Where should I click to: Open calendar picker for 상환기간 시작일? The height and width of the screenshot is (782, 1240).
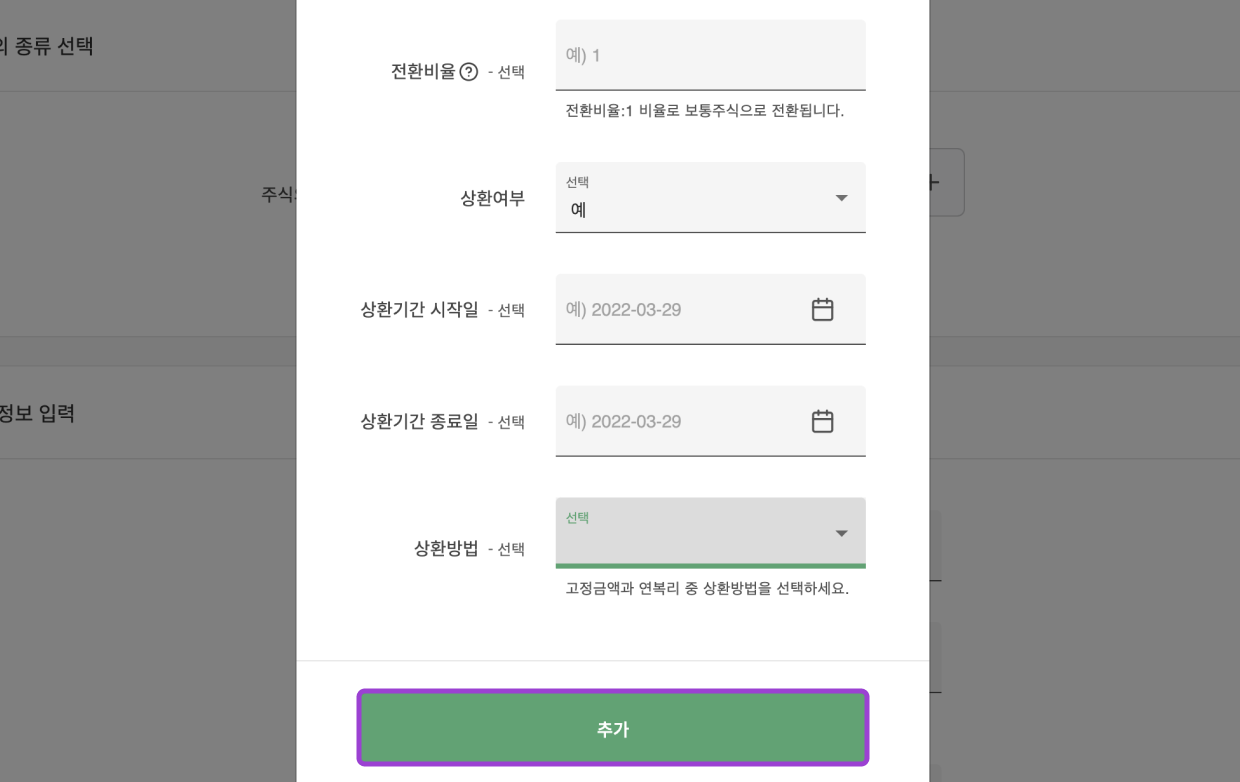point(822,310)
